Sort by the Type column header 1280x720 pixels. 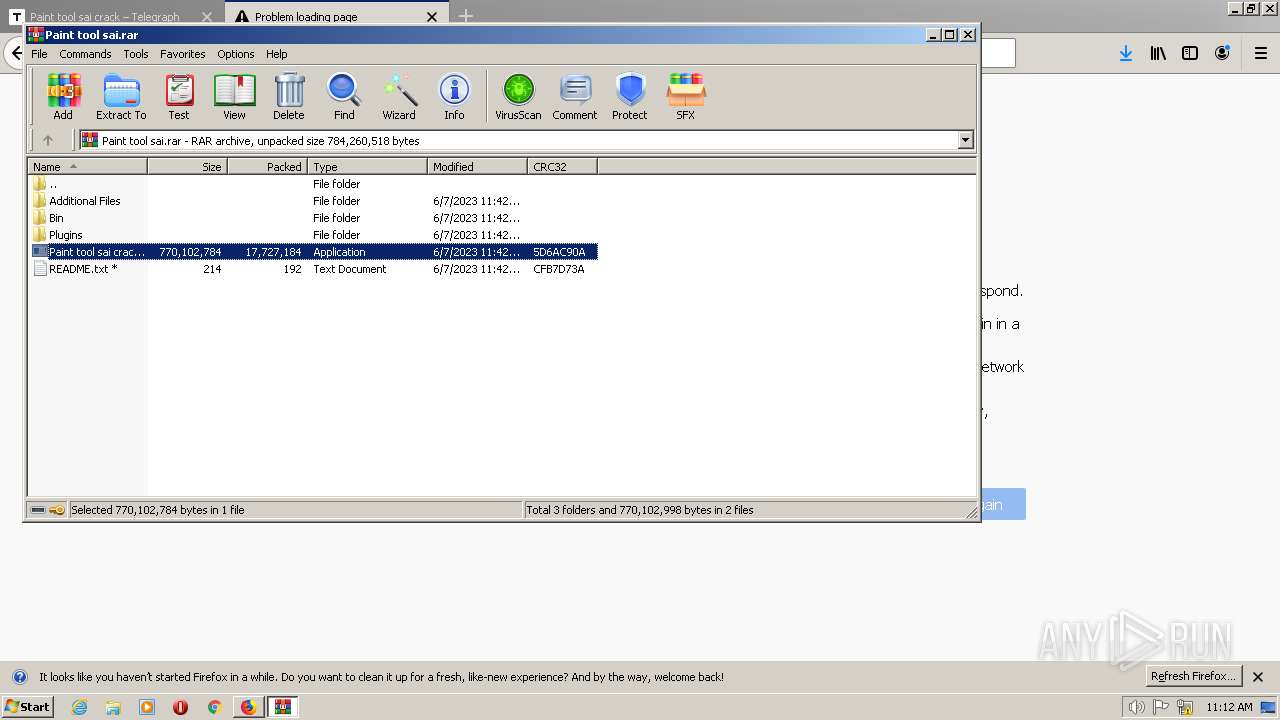point(368,167)
